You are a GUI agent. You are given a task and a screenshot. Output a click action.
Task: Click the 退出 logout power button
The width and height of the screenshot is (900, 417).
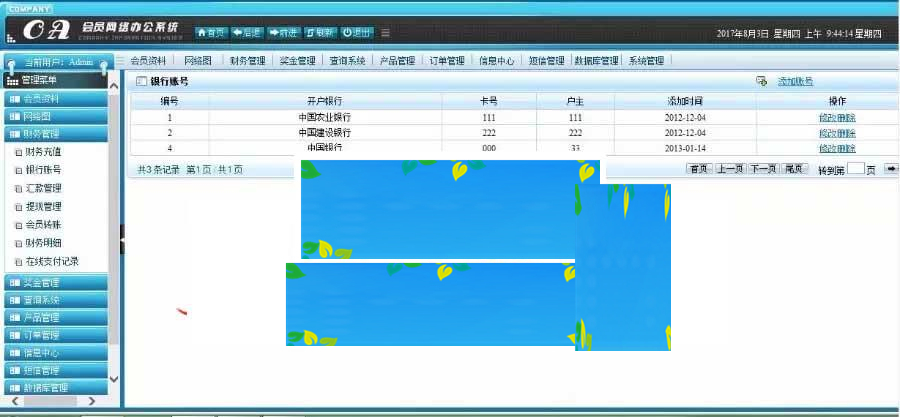pyautogui.click(x=358, y=32)
